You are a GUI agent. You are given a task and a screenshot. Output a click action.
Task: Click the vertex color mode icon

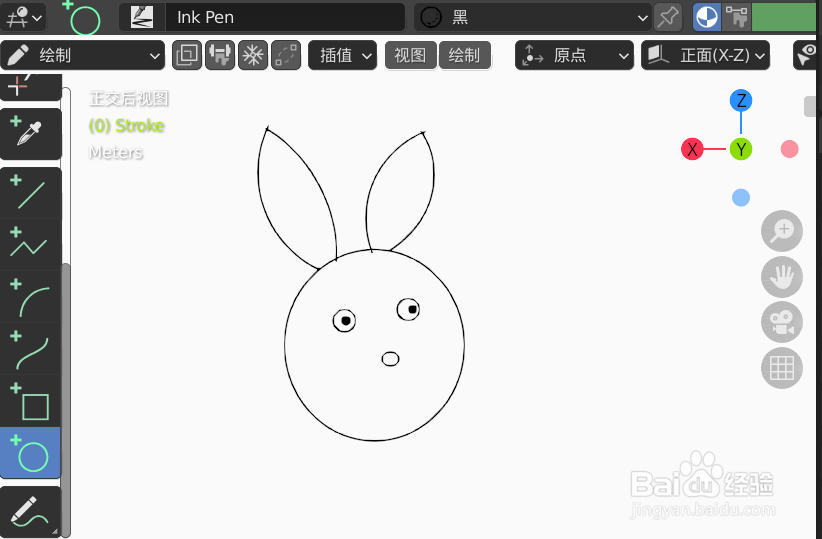click(x=737, y=17)
